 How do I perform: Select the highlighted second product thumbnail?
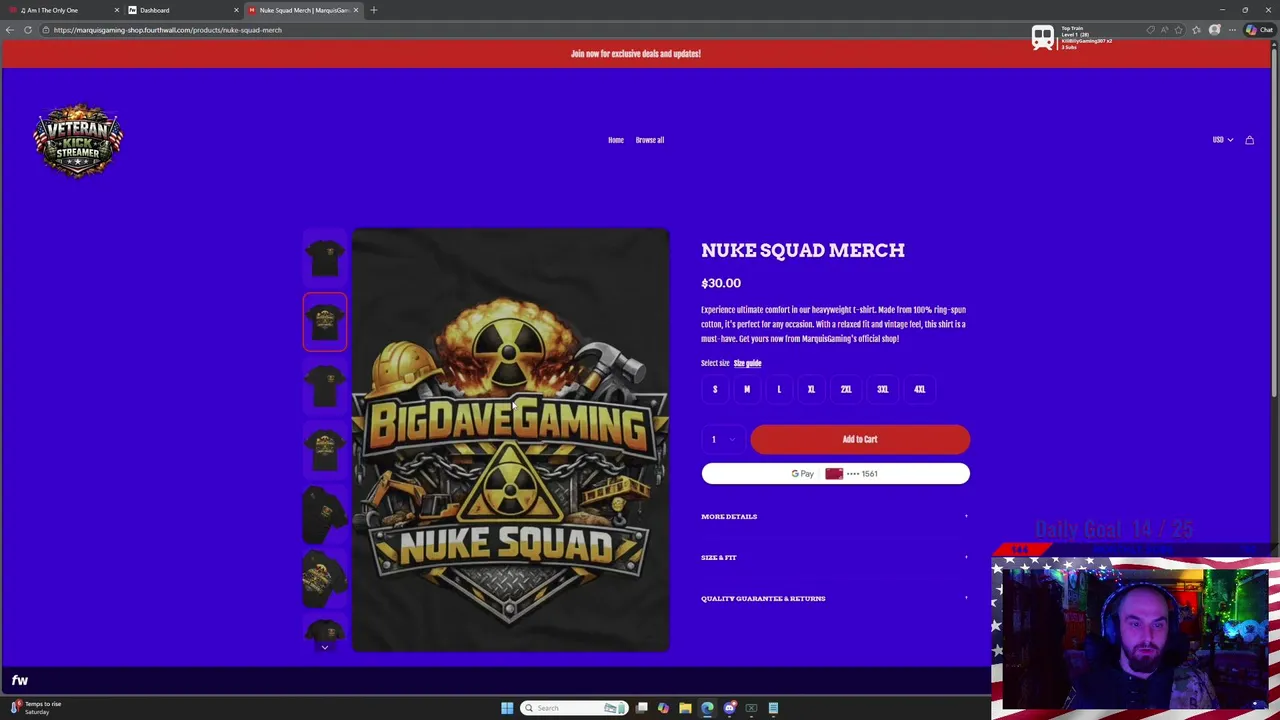[x=325, y=321]
